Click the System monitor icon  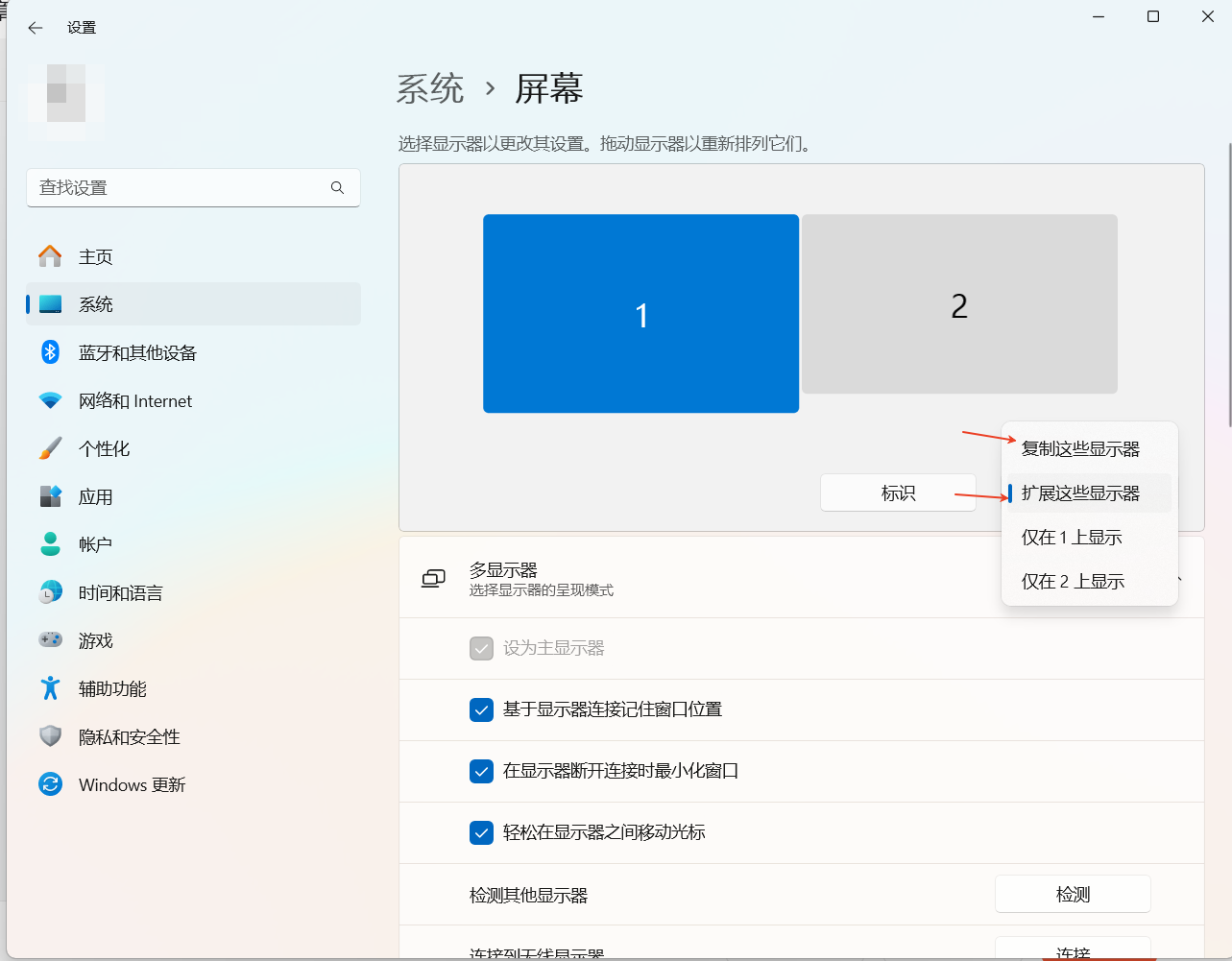coord(50,304)
